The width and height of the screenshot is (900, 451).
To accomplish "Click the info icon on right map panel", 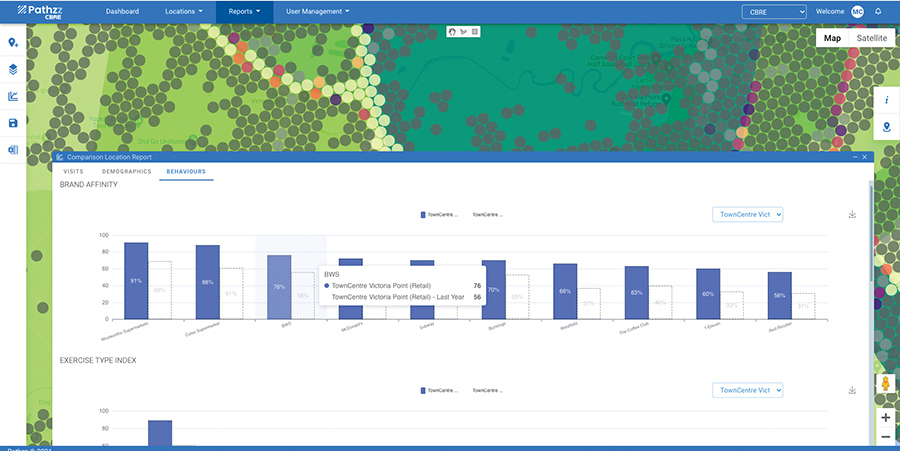I will pos(886,101).
